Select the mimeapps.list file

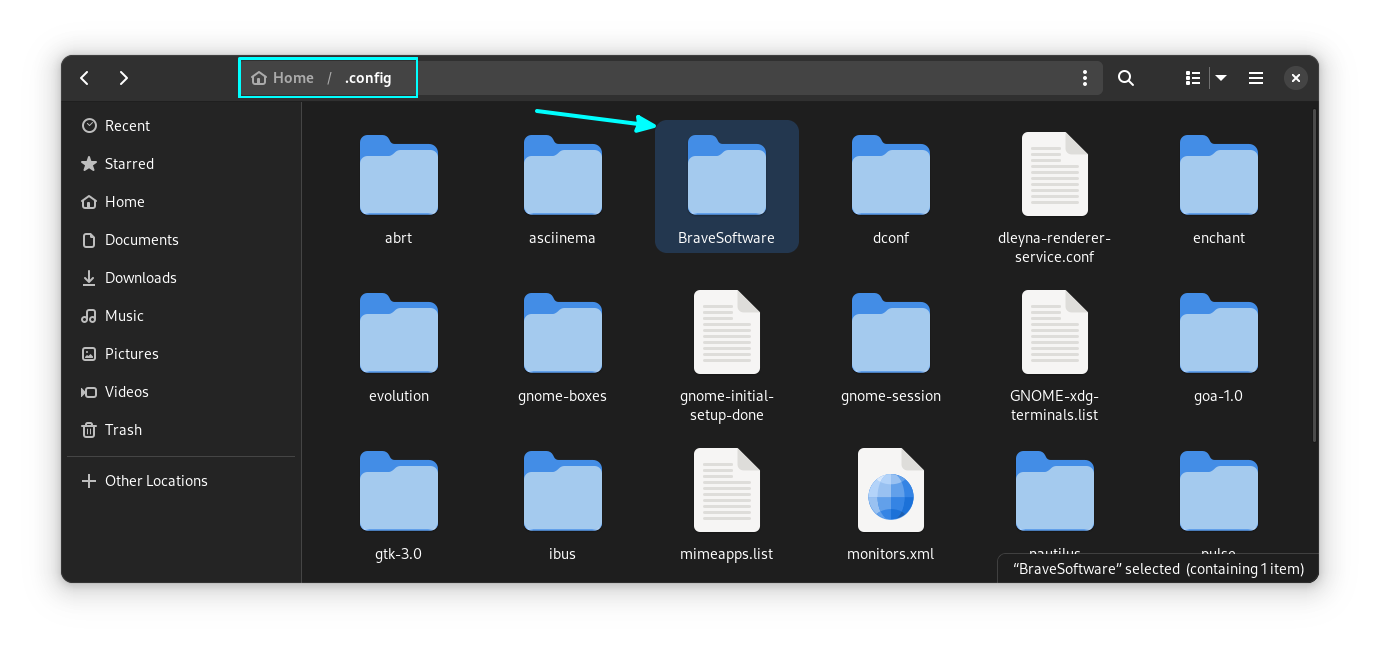[726, 490]
